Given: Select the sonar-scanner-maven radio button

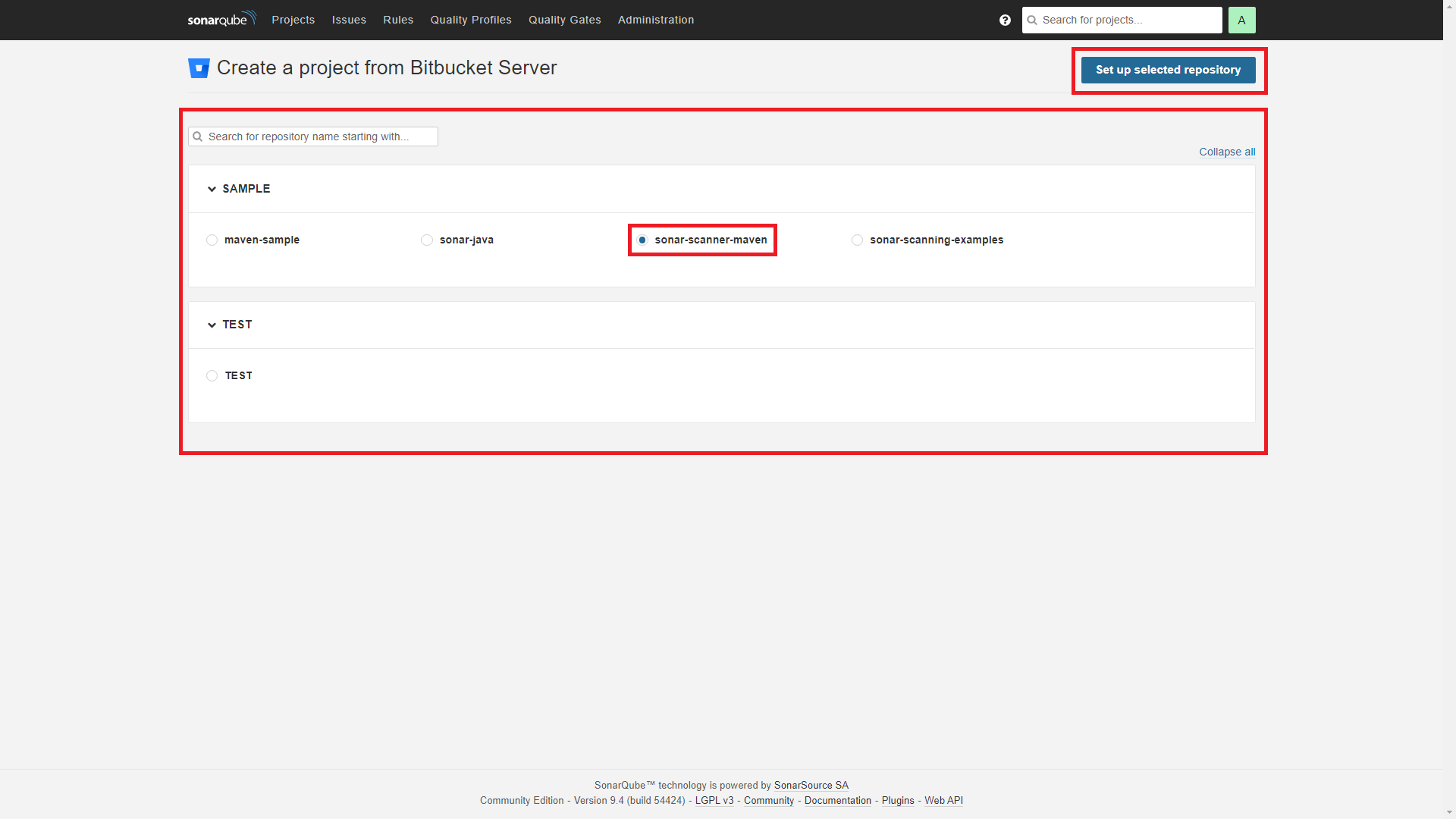Looking at the screenshot, I should pos(642,240).
